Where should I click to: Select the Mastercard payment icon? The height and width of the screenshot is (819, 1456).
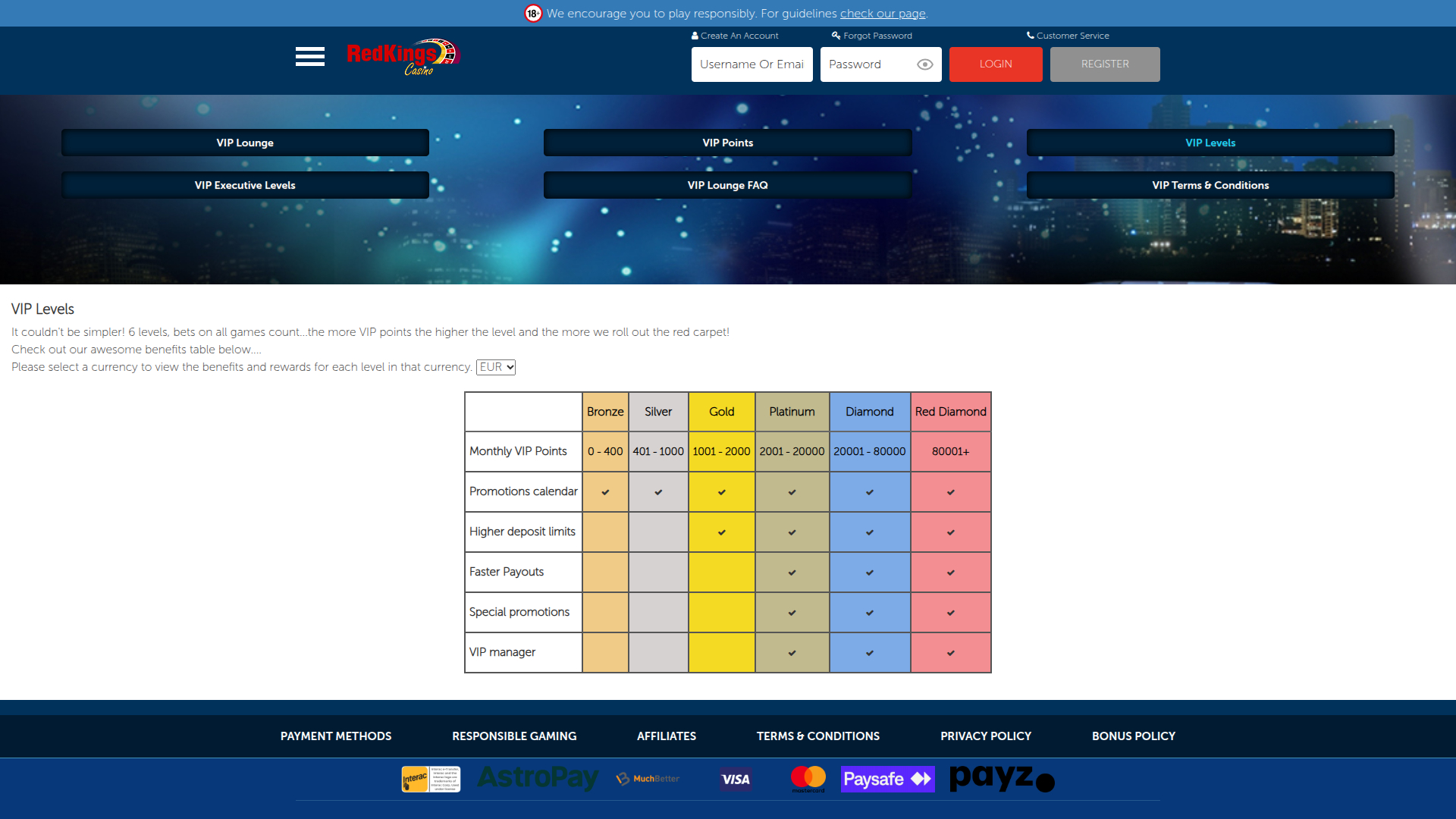point(807,779)
